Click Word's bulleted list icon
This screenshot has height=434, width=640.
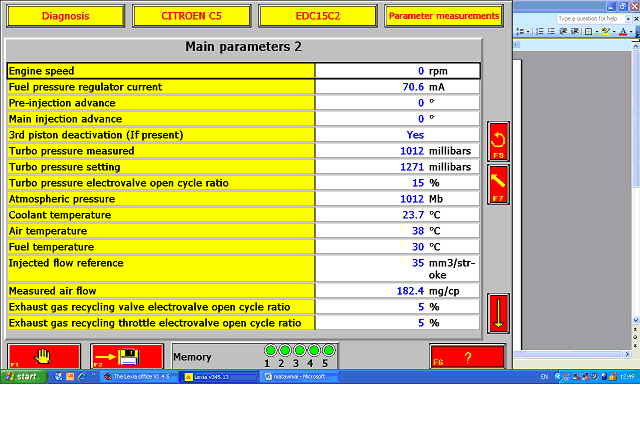point(551,31)
